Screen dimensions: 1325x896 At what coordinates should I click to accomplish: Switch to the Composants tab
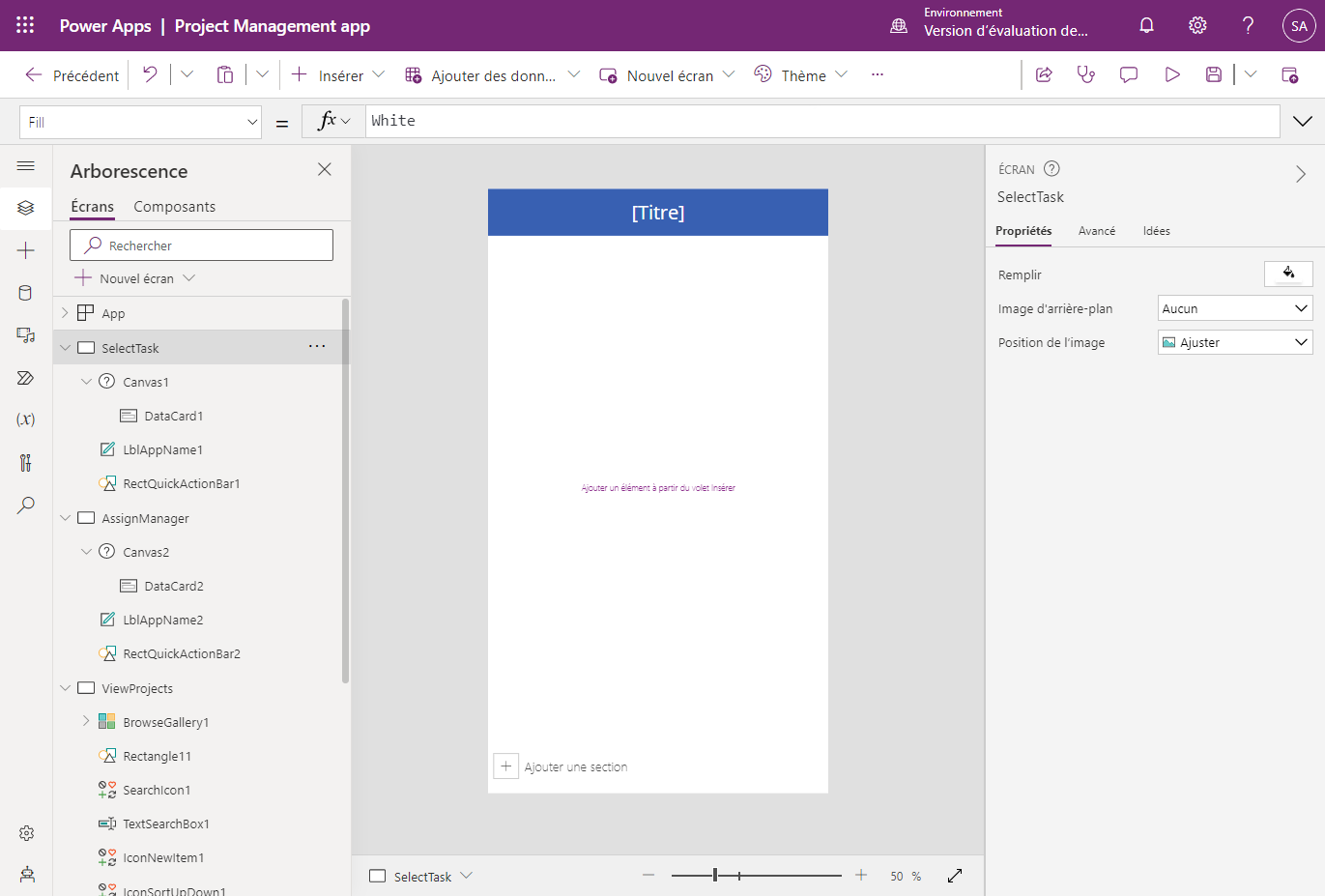coord(174,207)
